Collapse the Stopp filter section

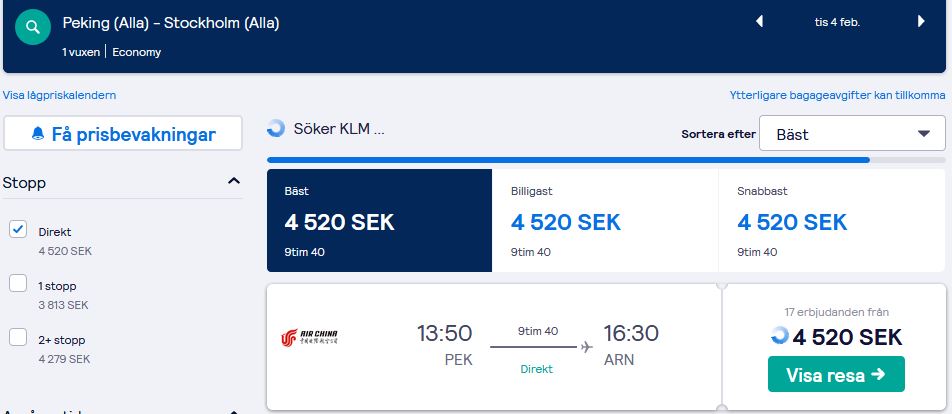coord(234,182)
